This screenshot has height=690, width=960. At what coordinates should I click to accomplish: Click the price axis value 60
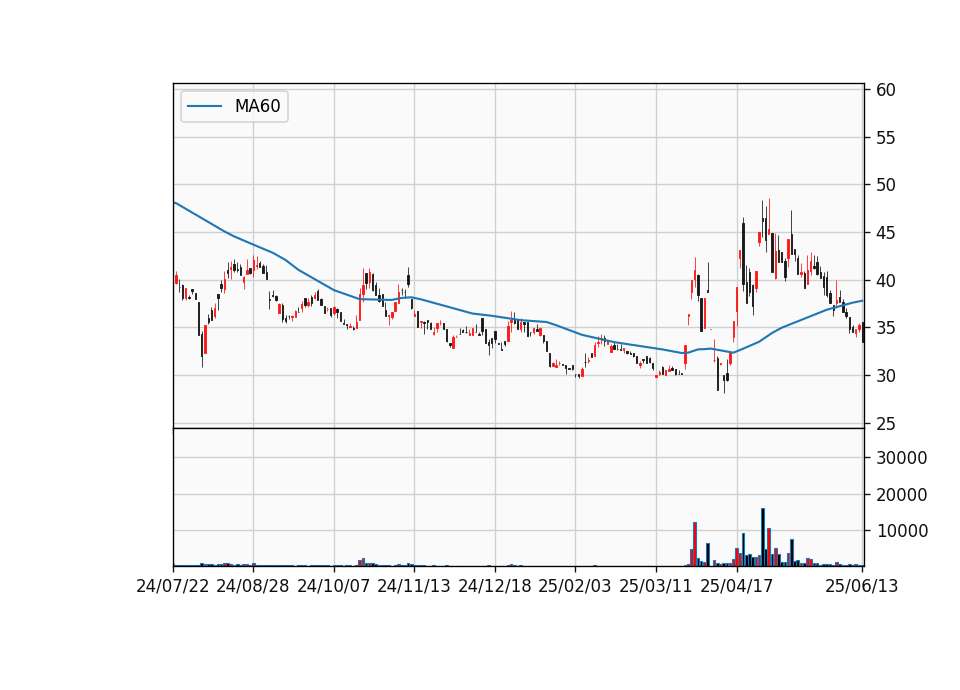point(885,90)
